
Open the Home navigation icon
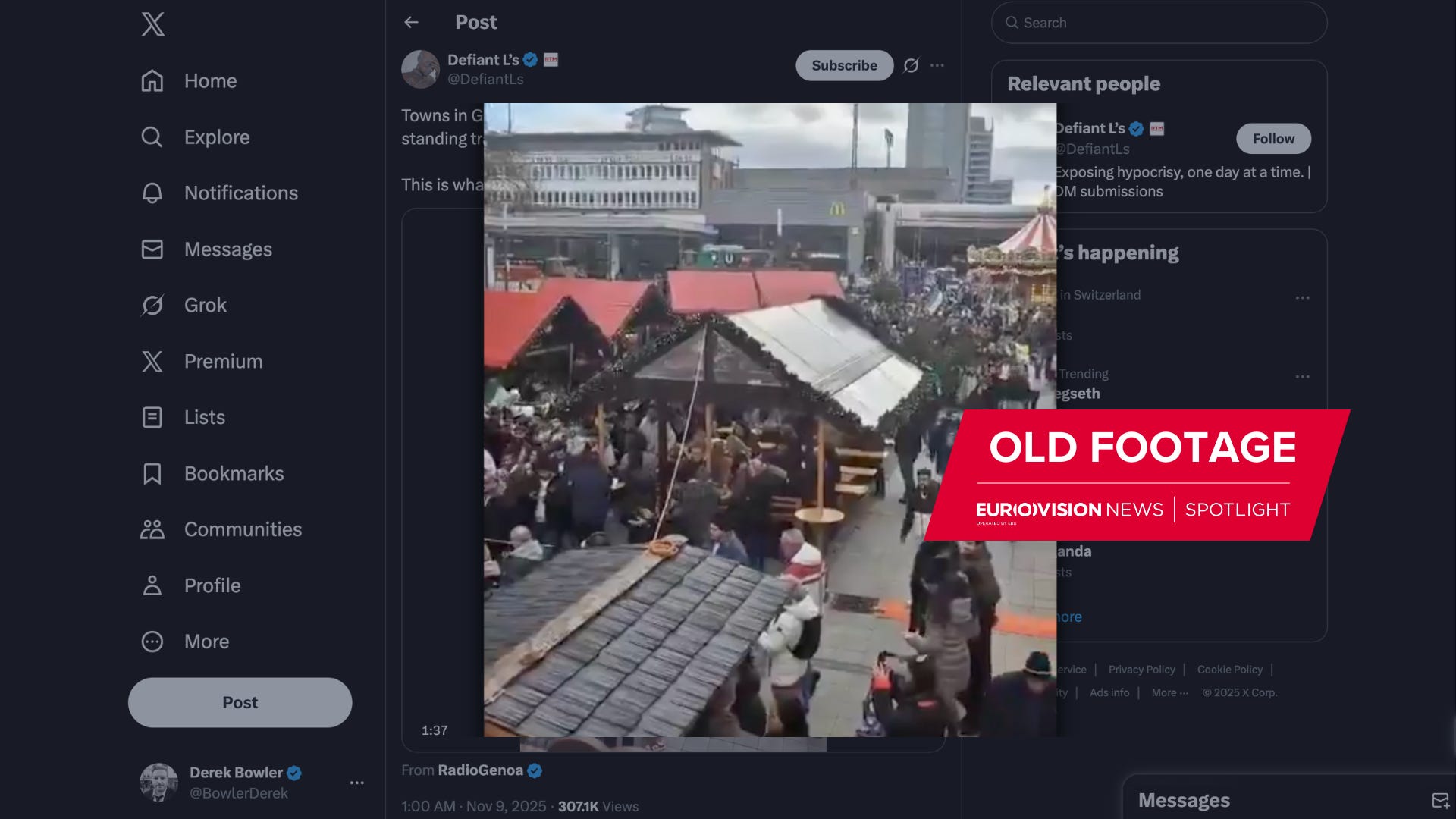tap(152, 81)
